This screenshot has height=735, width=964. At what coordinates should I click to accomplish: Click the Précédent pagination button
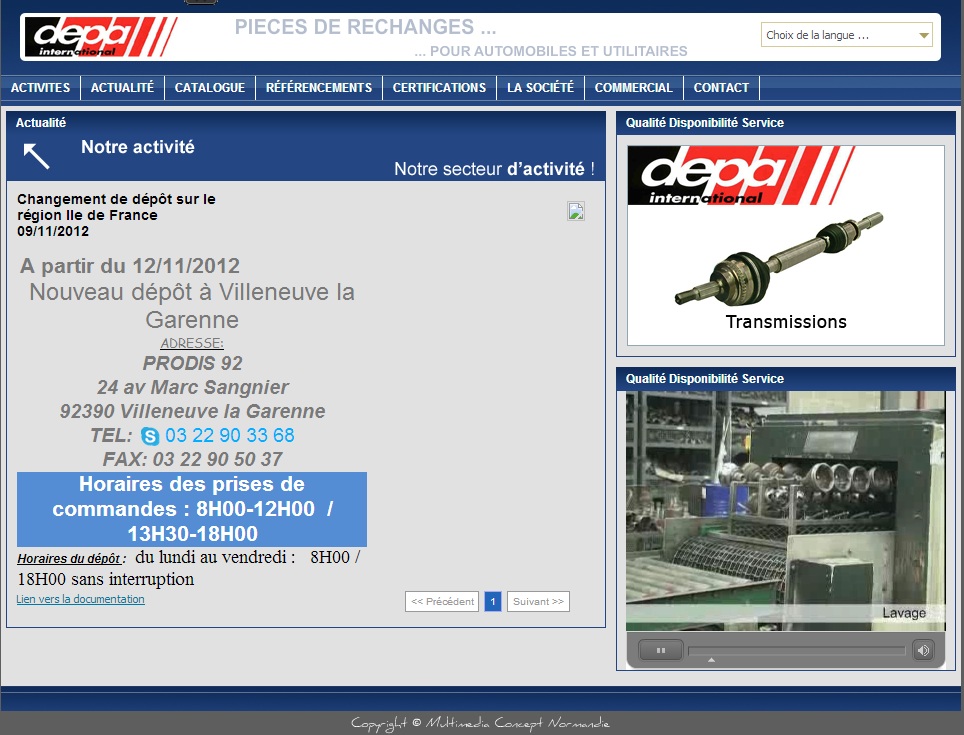pyautogui.click(x=442, y=602)
